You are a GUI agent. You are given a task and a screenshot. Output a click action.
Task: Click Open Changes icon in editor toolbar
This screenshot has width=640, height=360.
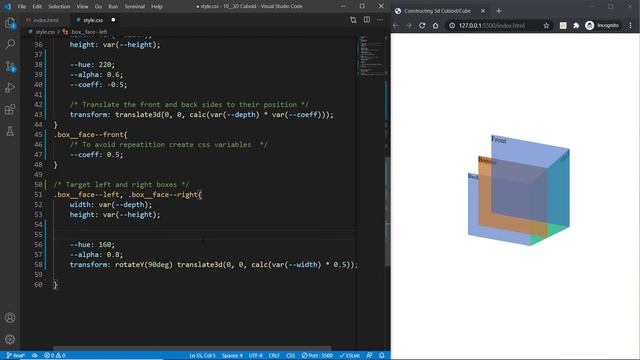[x=353, y=20]
